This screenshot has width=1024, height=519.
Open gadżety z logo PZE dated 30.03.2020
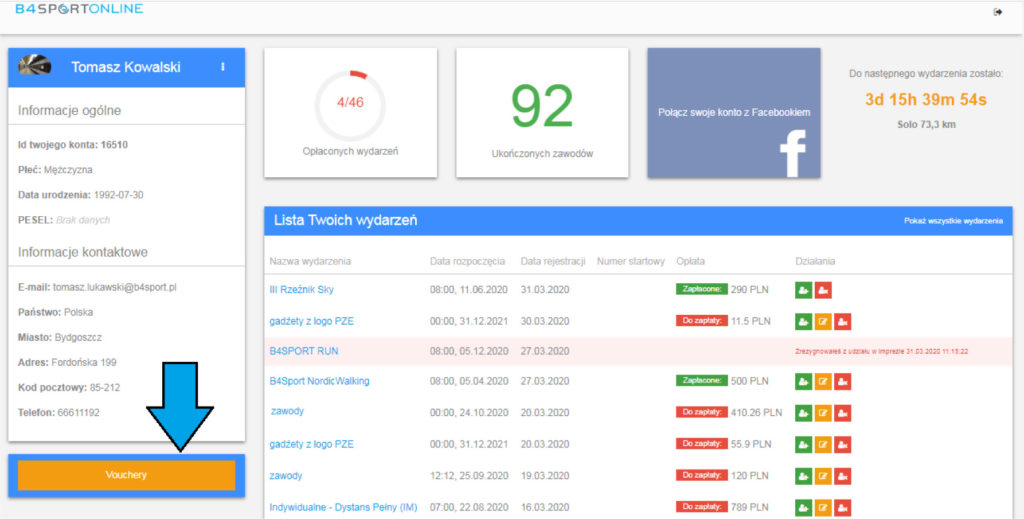coord(312,321)
